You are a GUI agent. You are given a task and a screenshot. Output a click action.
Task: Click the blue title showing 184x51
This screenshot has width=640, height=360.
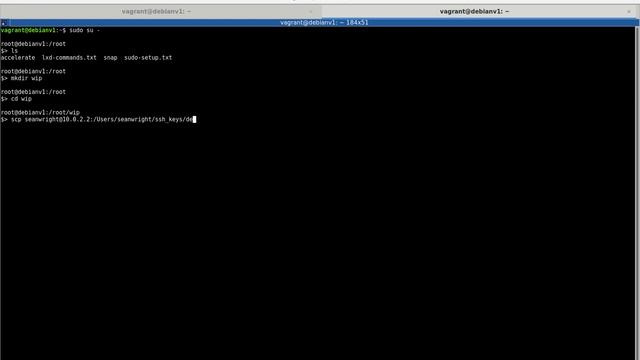(324, 22)
